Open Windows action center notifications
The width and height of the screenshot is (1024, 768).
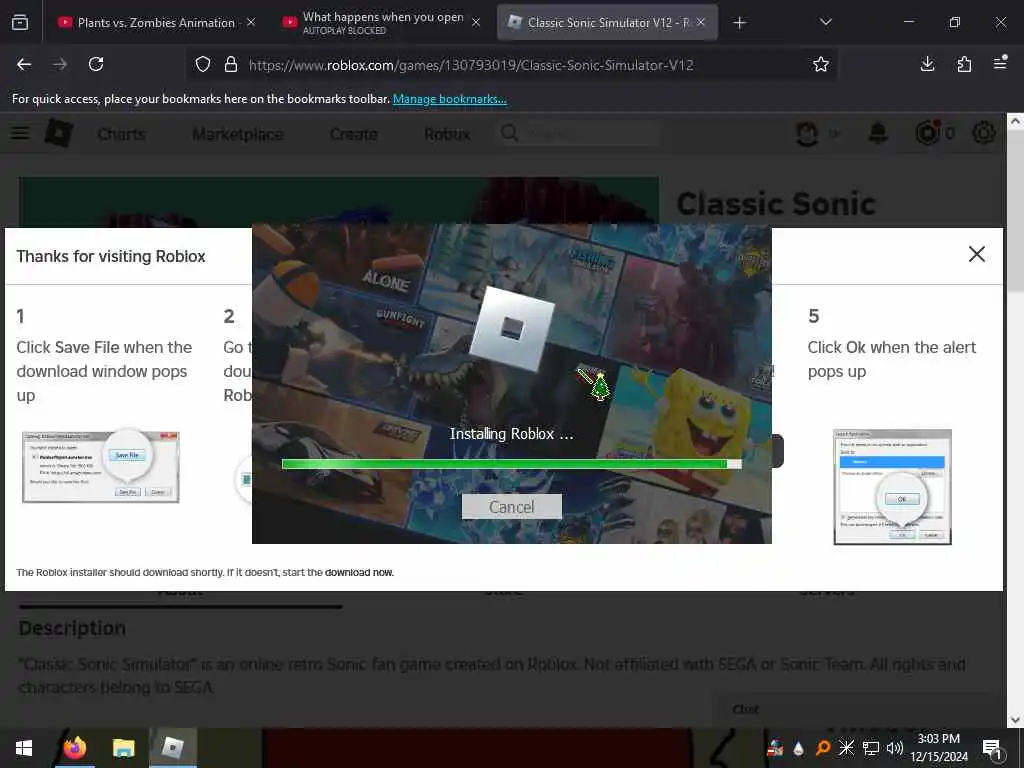993,748
